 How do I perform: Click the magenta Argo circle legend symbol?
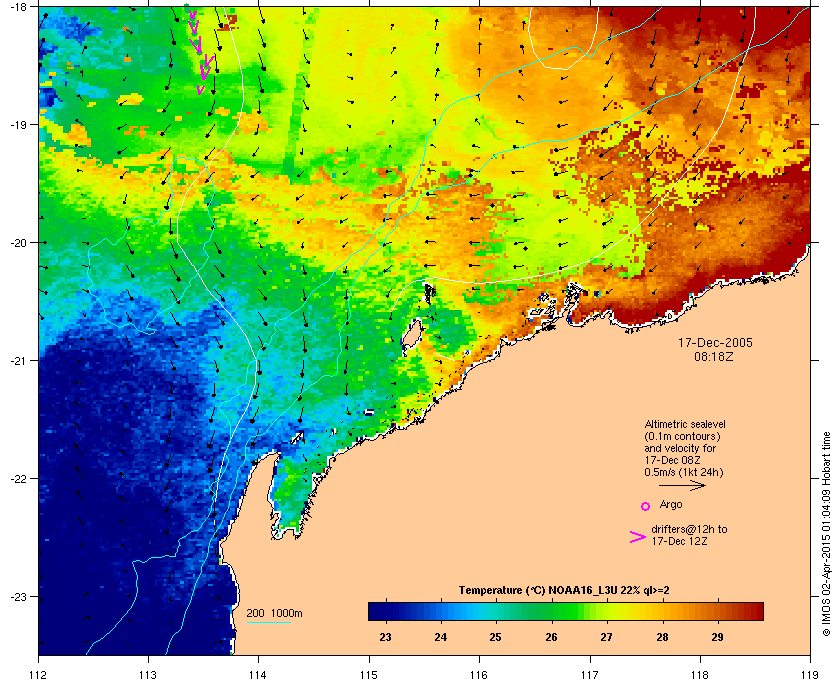[x=646, y=506]
